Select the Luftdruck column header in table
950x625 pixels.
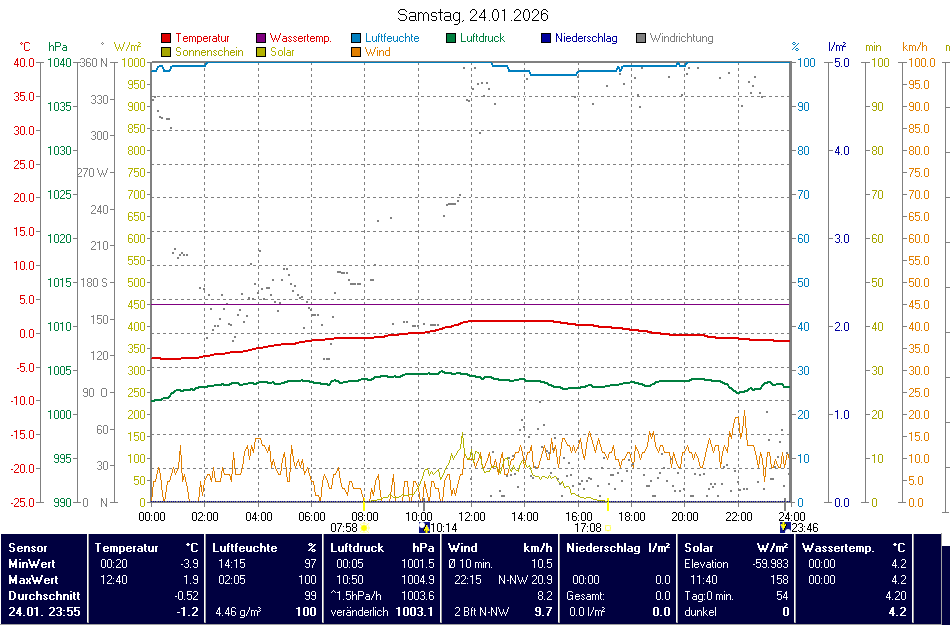[x=357, y=548]
